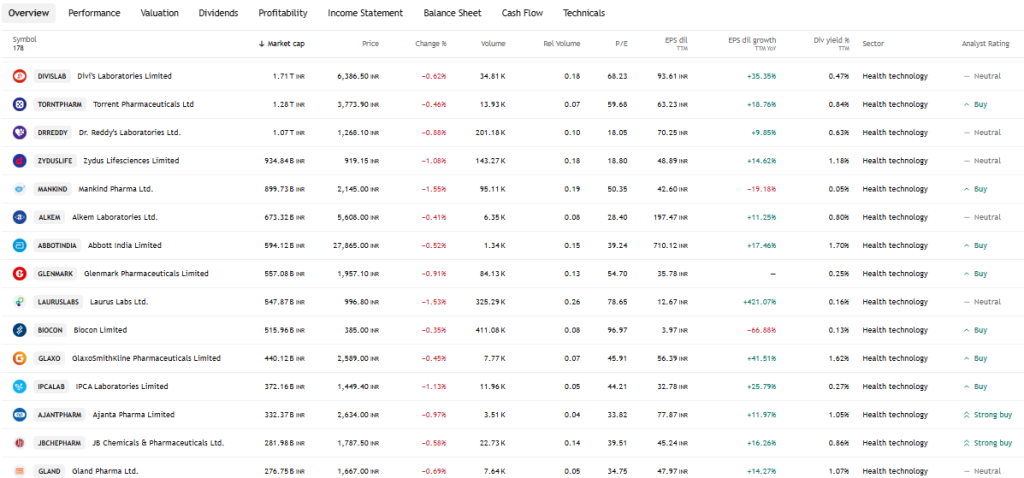
Task: Click the GlaxoSmithKline Pharmaceuticals logo icon
Action: click(20, 358)
